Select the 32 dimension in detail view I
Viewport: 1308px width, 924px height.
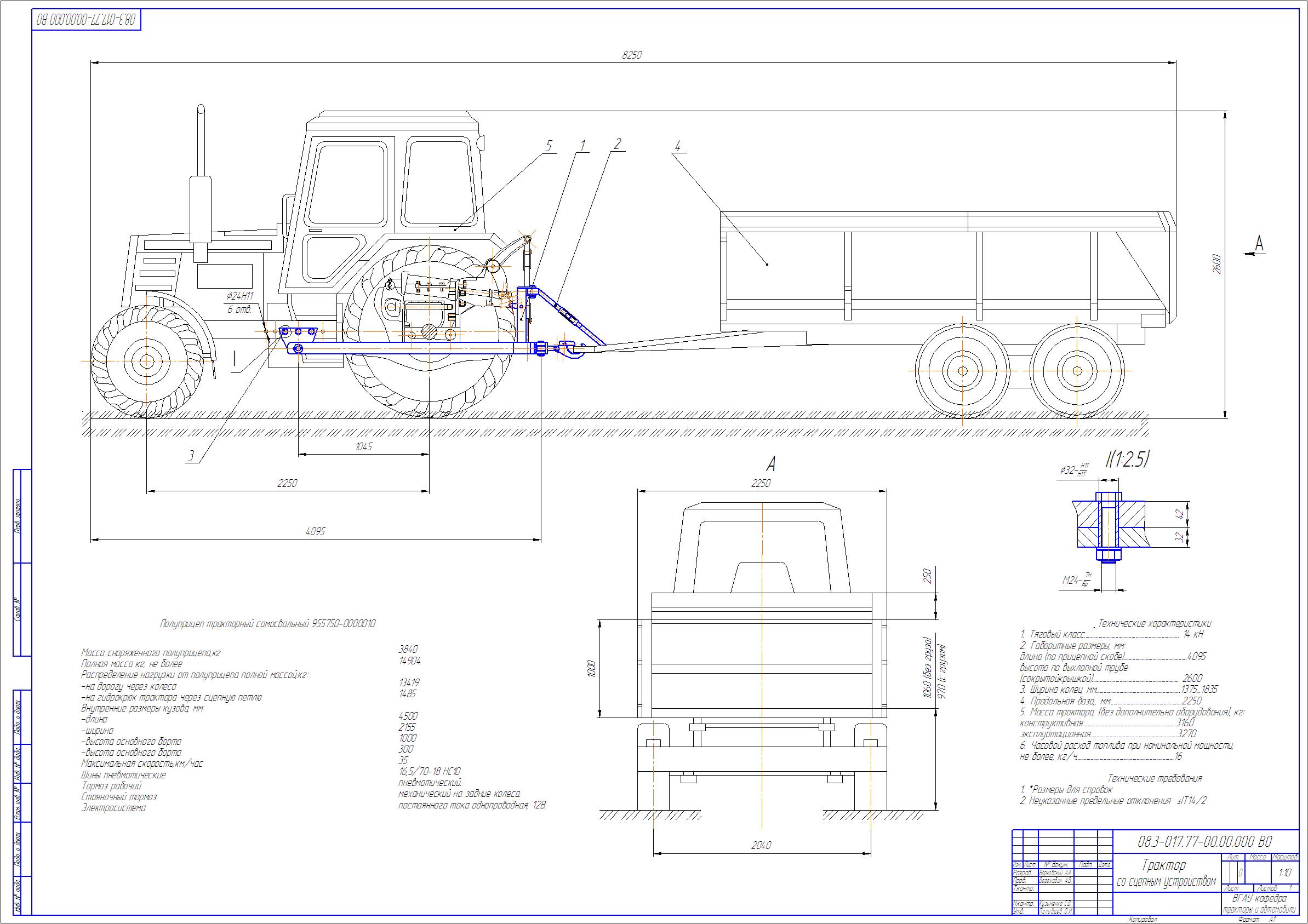tap(1181, 537)
